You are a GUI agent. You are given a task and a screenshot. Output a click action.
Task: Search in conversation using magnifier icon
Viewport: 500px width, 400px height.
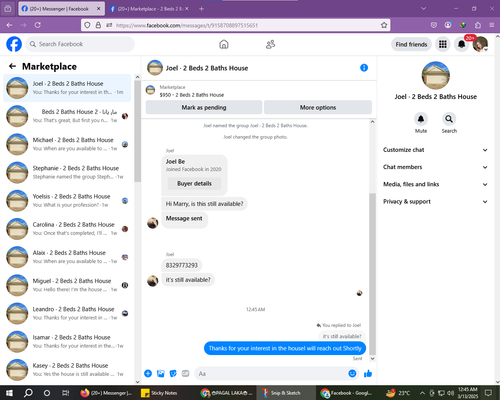[x=449, y=119]
